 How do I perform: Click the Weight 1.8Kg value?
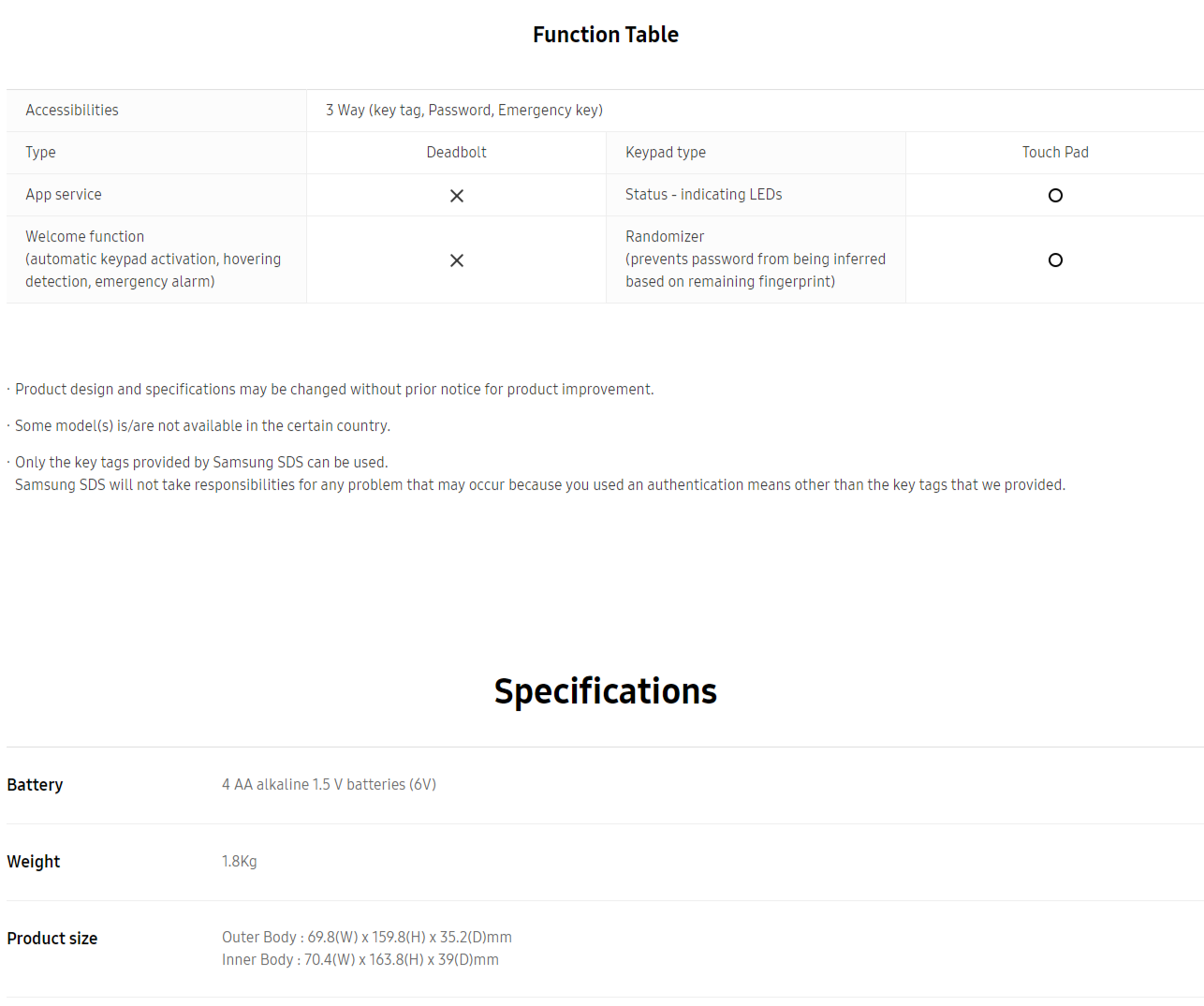click(x=240, y=862)
